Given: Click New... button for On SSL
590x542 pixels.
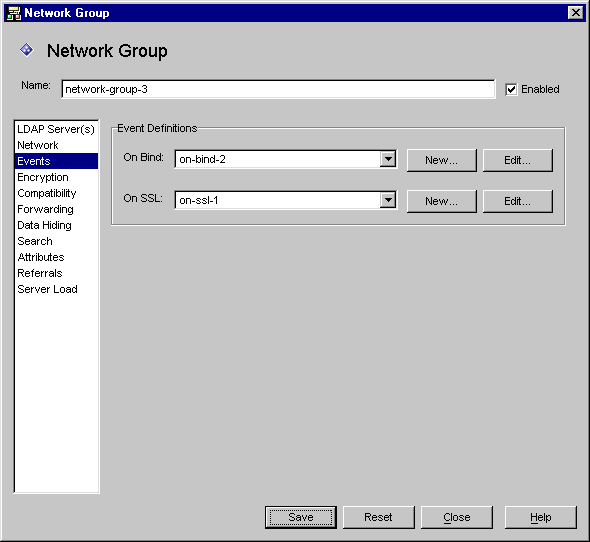Looking at the screenshot, I should 441,201.
